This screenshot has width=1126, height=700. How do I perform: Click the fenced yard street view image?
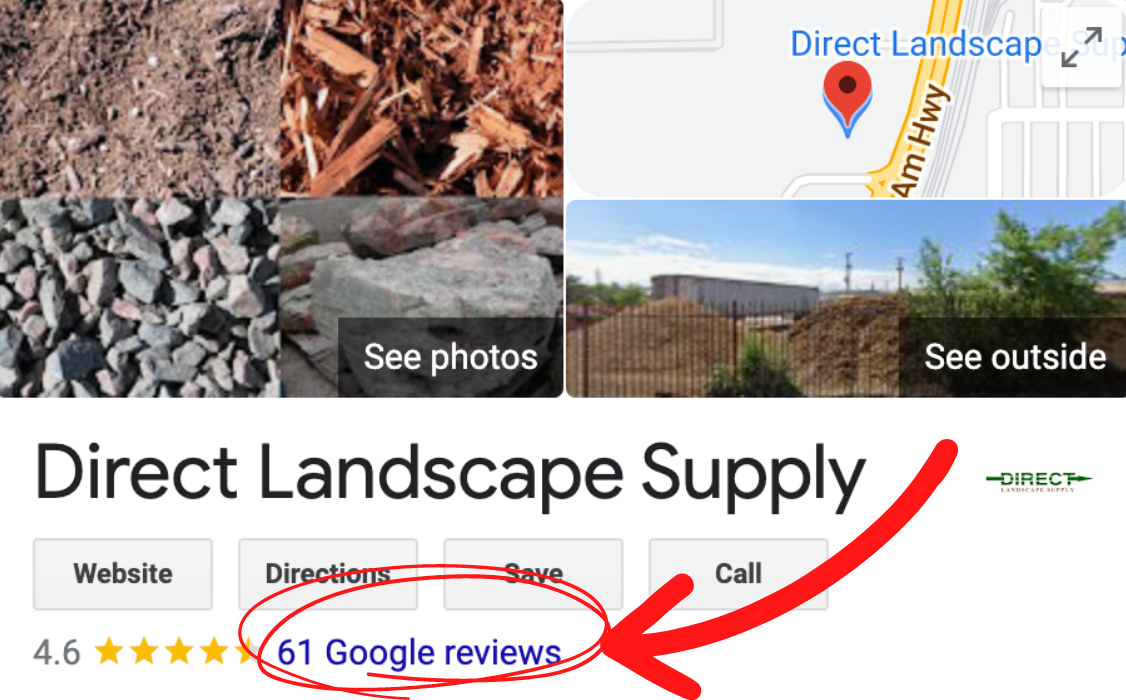[x=732, y=298]
